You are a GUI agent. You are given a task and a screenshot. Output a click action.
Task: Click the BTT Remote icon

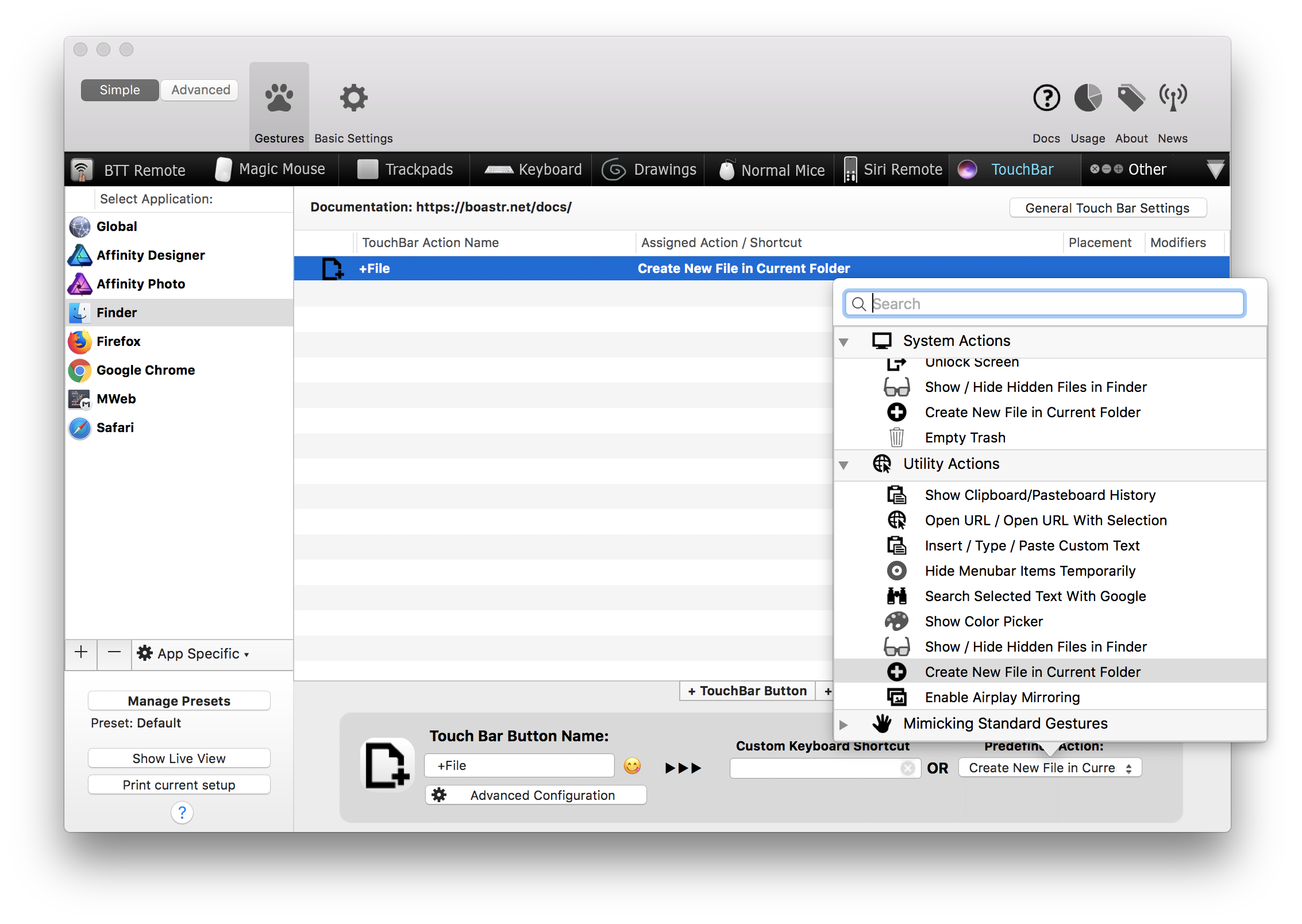coord(81,169)
